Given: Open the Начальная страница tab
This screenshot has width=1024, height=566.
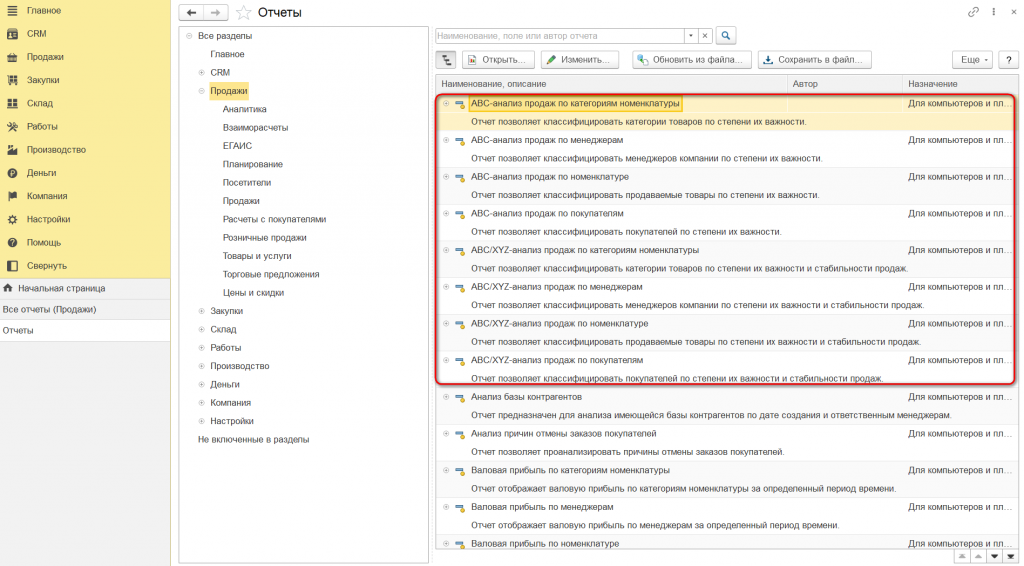Looking at the screenshot, I should (85, 288).
